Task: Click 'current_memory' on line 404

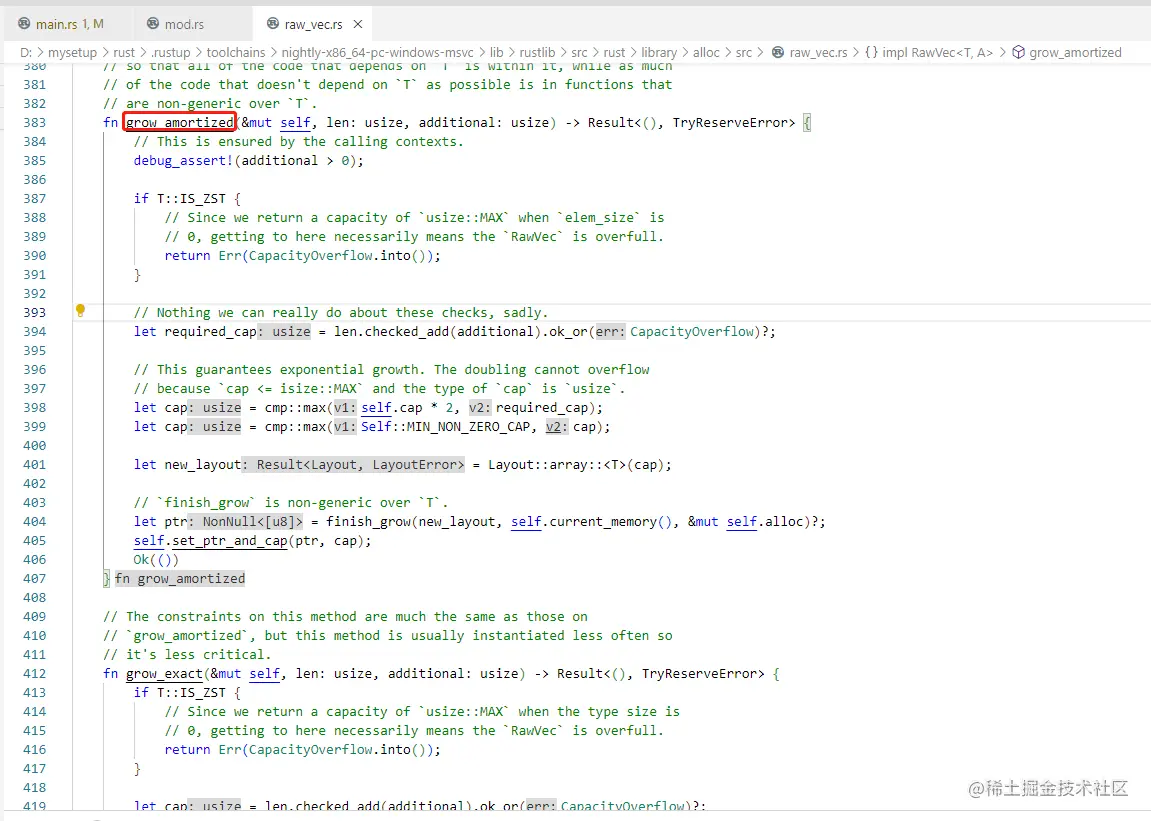Action: (x=603, y=521)
